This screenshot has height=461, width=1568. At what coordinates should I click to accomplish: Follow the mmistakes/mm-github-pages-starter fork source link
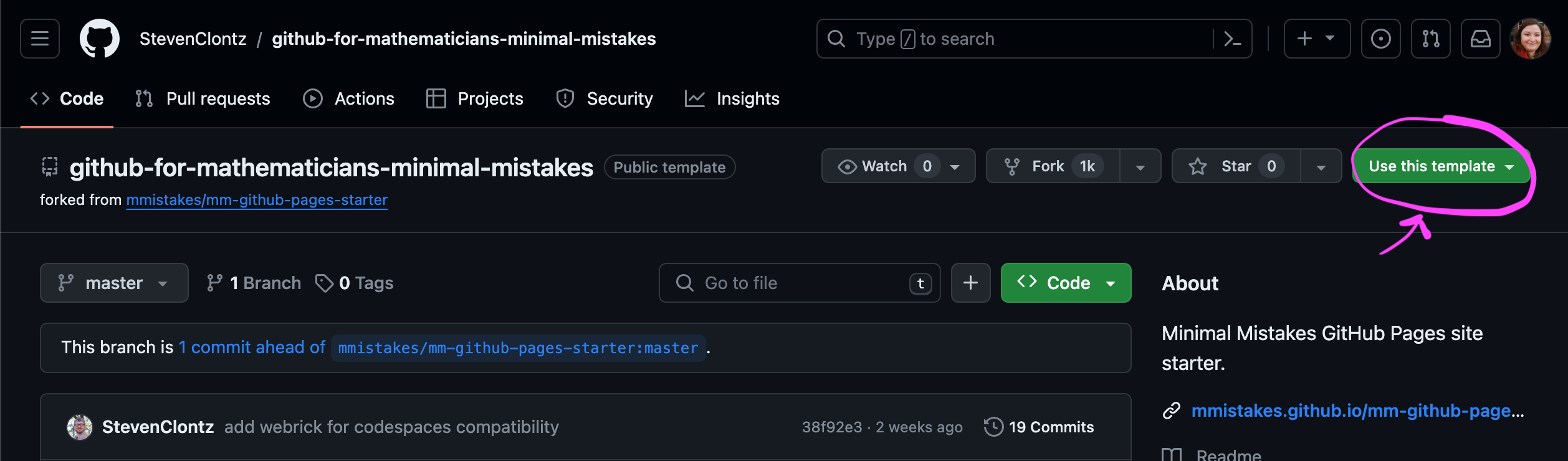pos(257,200)
